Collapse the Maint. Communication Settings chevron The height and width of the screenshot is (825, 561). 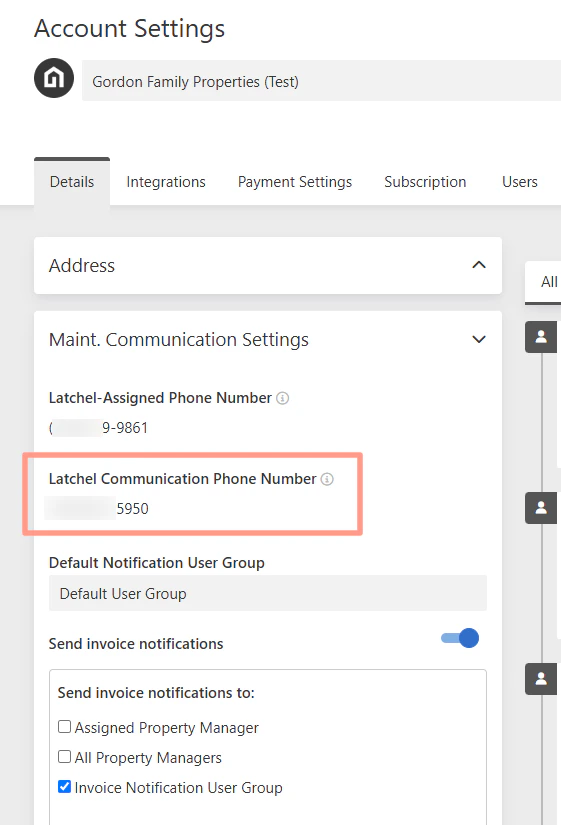479,339
